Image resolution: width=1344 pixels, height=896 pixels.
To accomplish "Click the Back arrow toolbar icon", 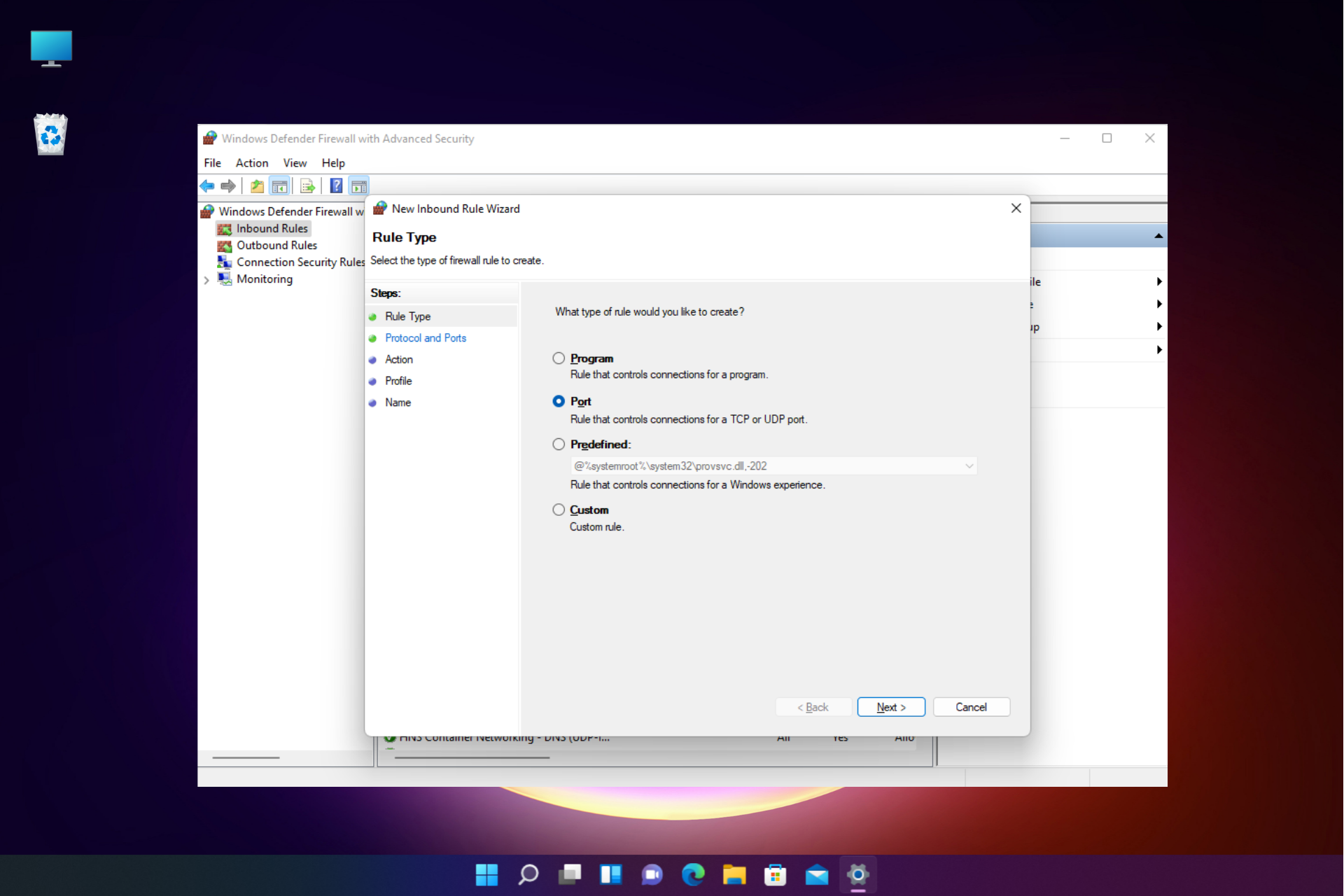I will (208, 186).
